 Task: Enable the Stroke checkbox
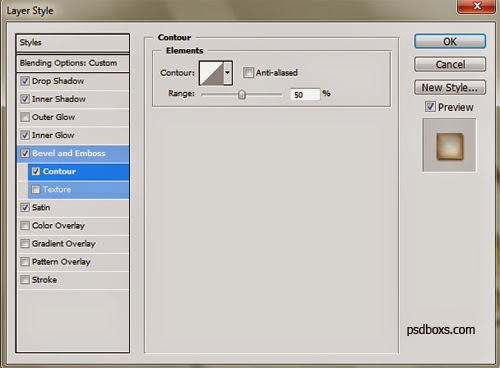pyautogui.click(x=25, y=279)
